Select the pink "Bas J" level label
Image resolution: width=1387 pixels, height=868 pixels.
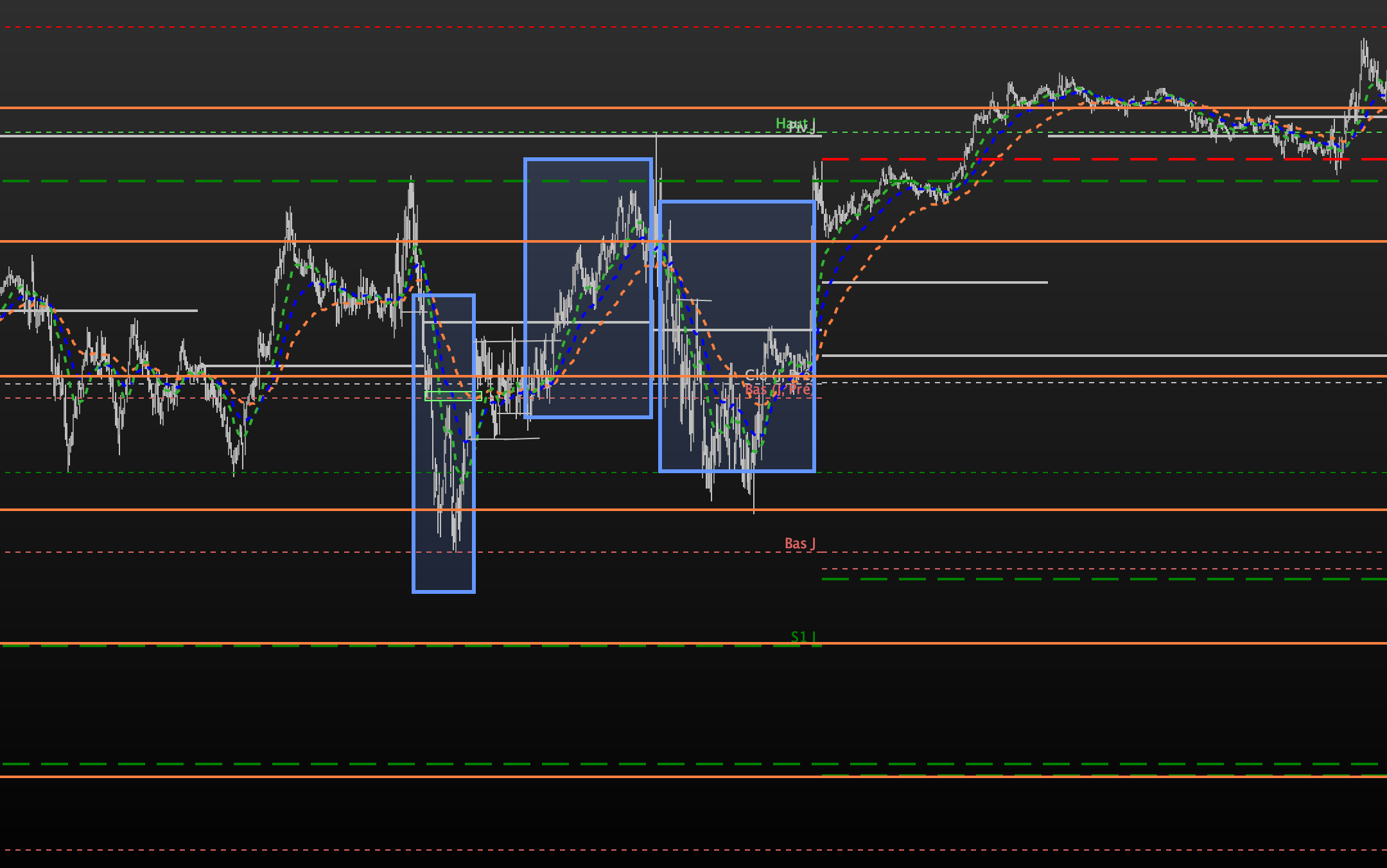point(799,544)
